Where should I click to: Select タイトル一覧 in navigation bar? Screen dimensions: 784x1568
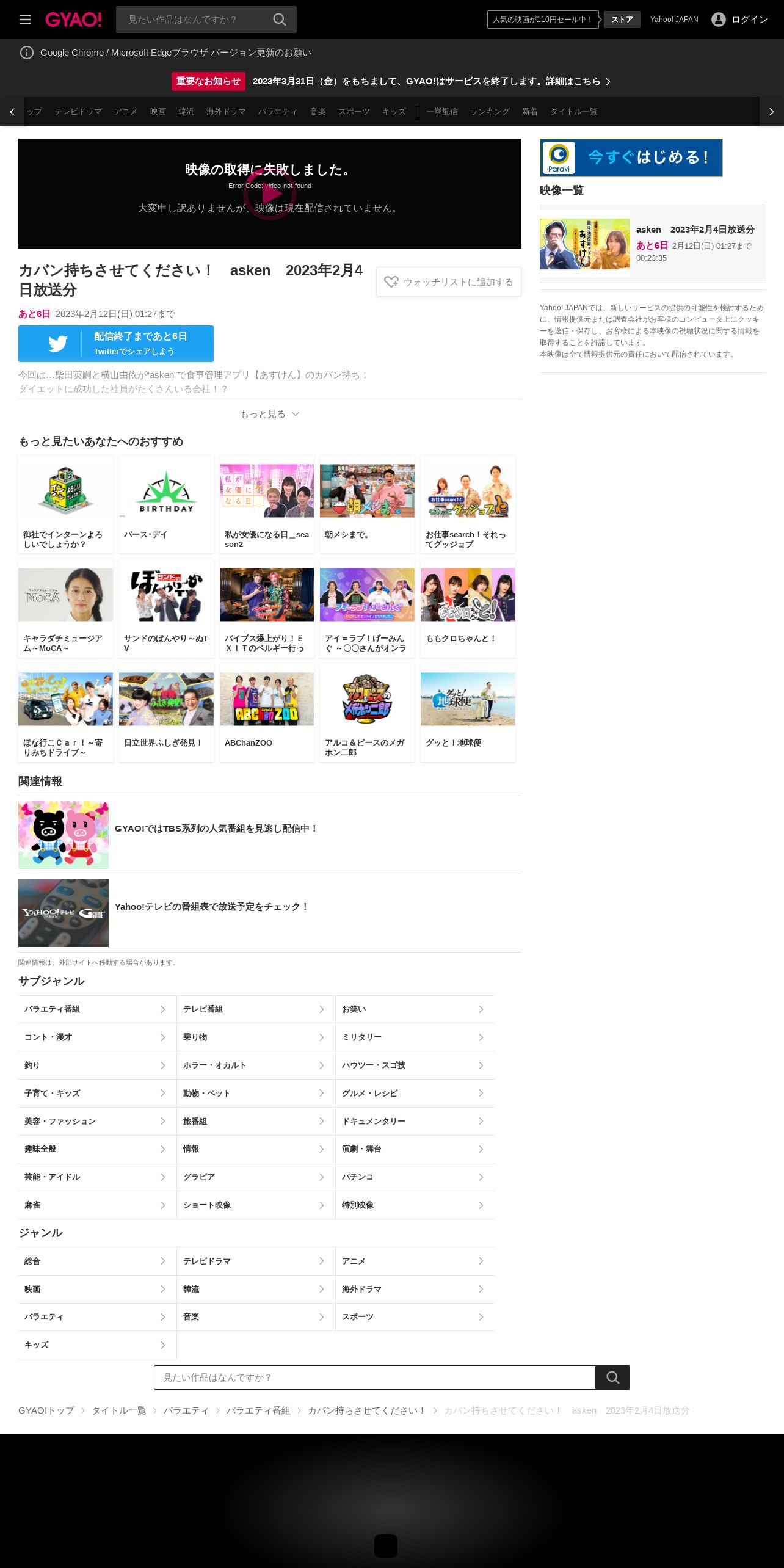pos(574,112)
